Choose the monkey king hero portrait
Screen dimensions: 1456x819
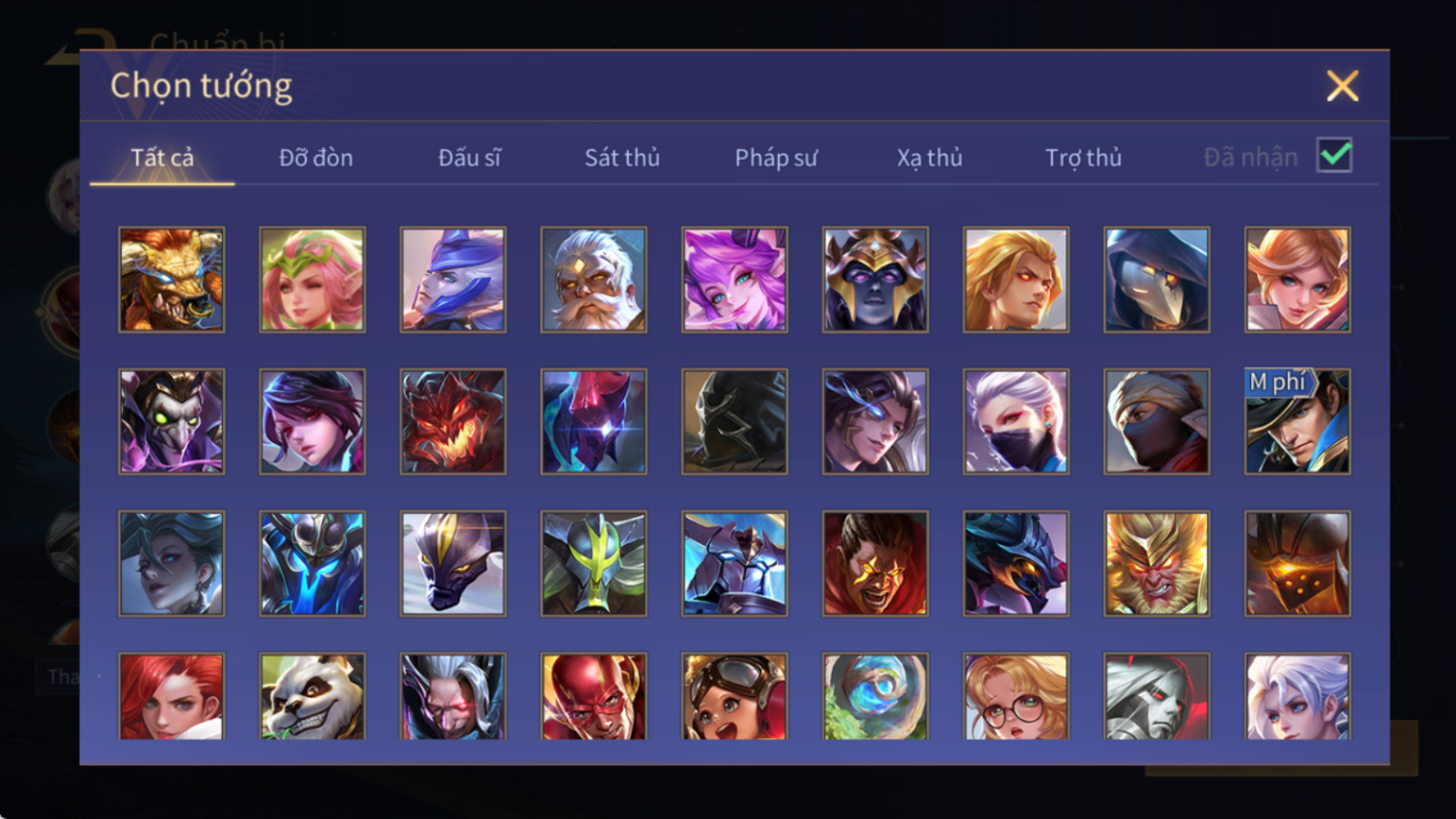(1157, 563)
